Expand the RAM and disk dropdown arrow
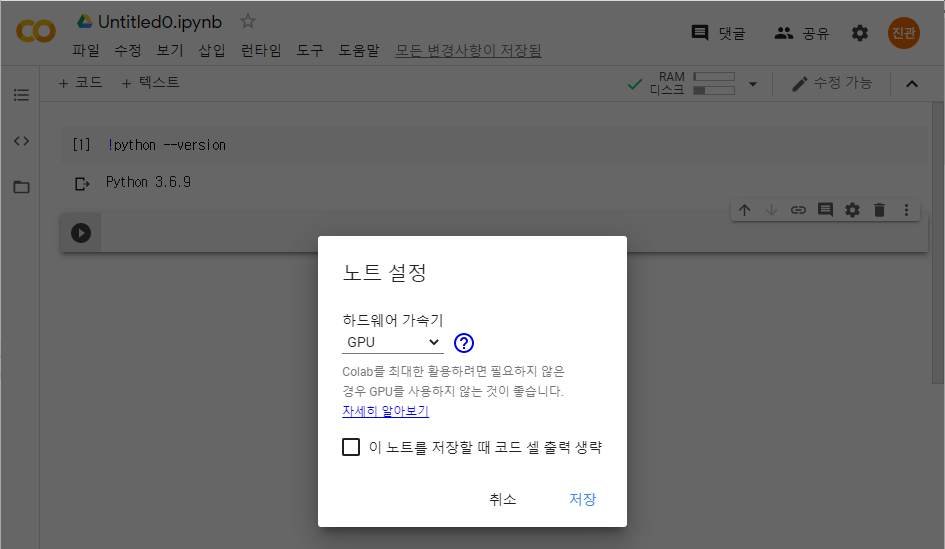945x549 pixels. 753,84
